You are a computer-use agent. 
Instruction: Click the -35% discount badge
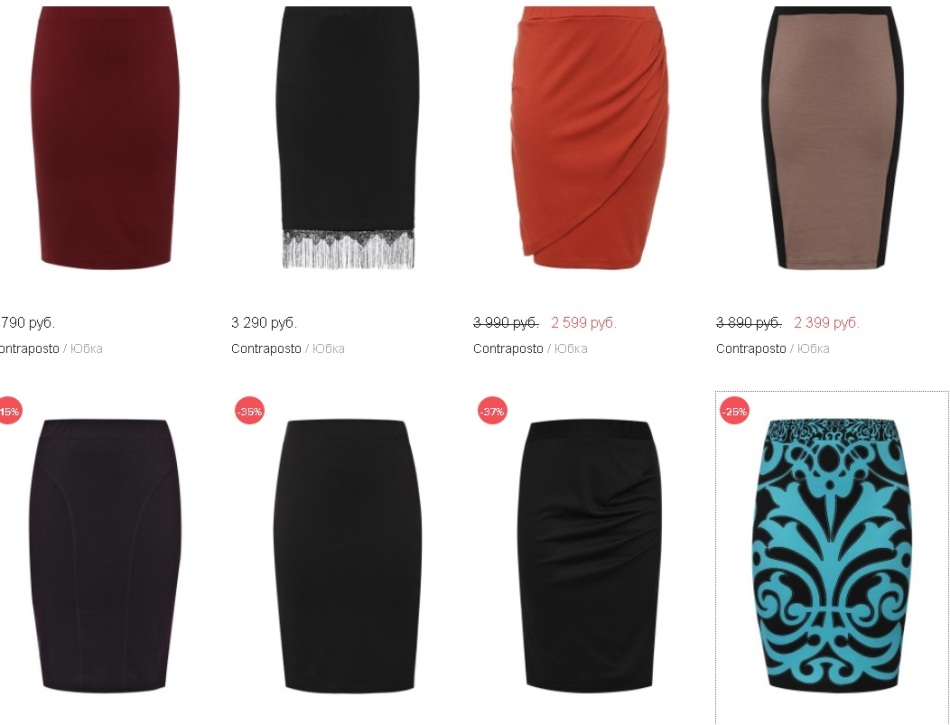[x=250, y=411]
